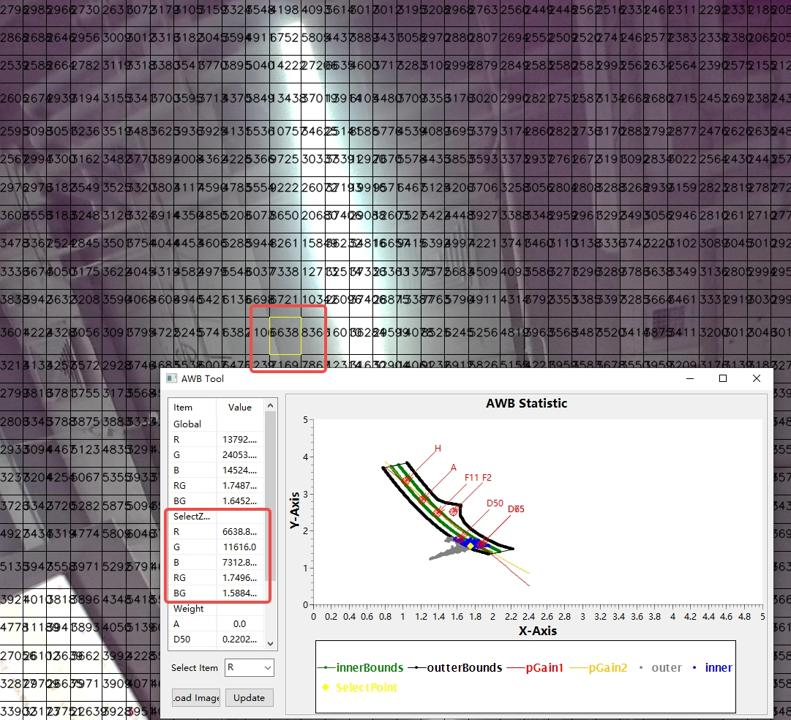Screen dimensions: 791x720
Task: Select the Global row in the table
Action: tap(216, 424)
